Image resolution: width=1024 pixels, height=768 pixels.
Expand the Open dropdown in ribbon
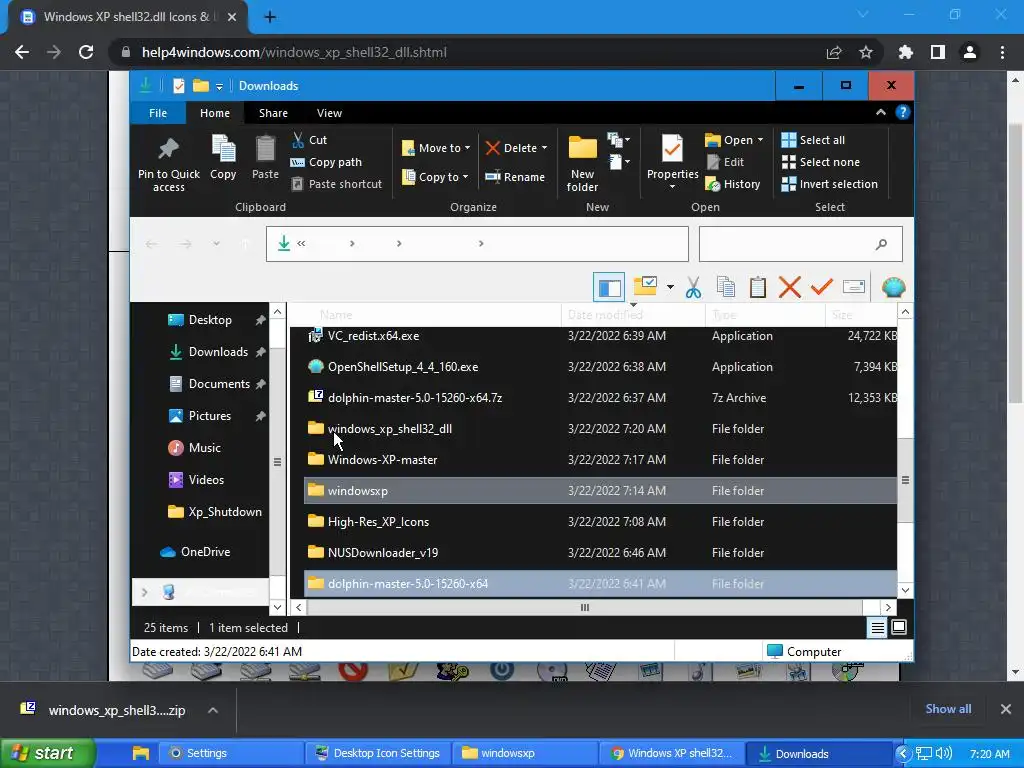[734, 140]
